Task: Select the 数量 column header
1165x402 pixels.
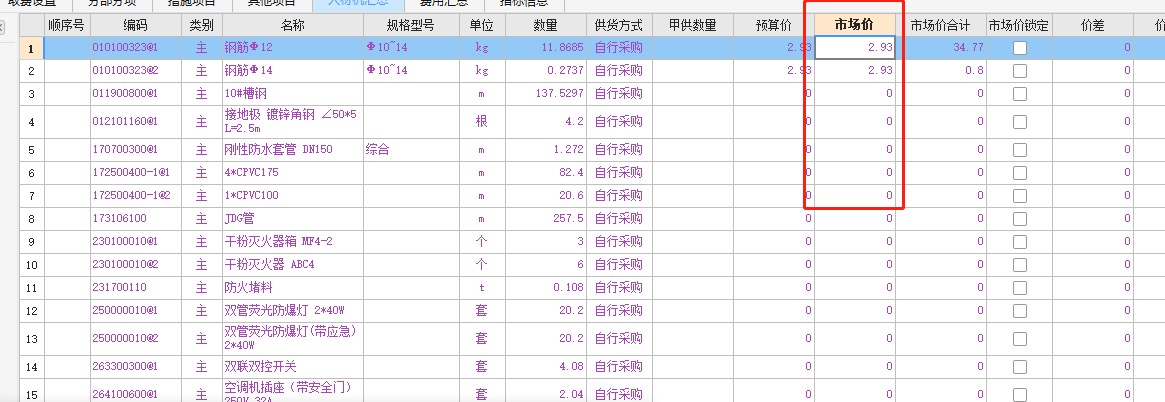Action: 545,26
